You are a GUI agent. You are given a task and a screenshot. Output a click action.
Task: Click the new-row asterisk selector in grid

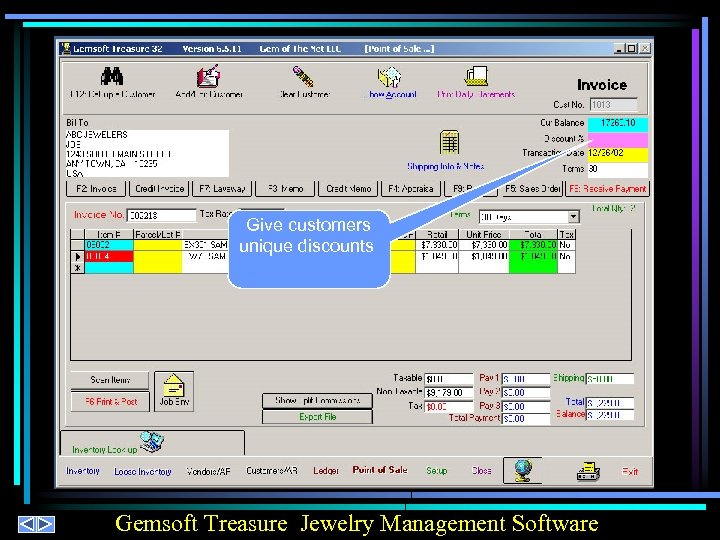coord(78,268)
